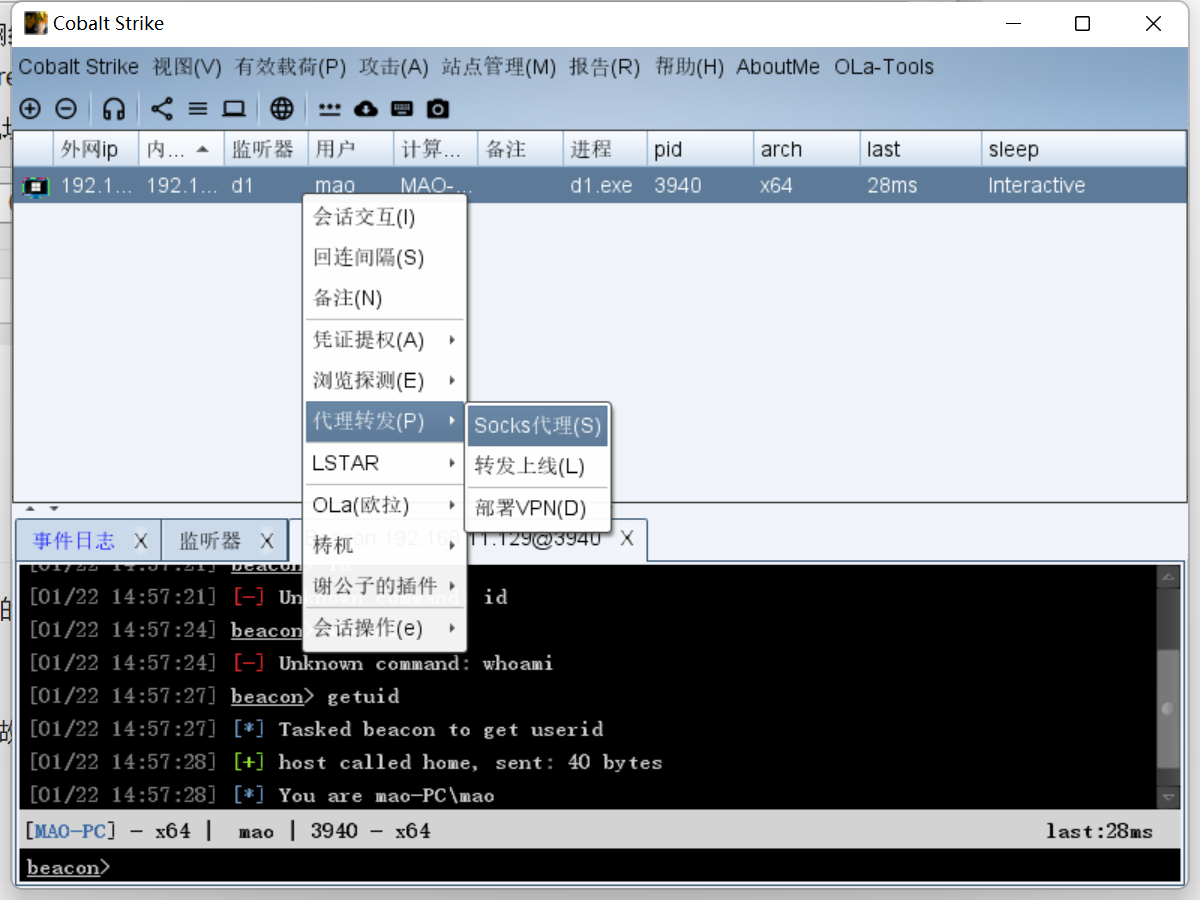Viewport: 1200px width, 900px height.
Task: Open listeners via the headphones icon
Action: [x=114, y=108]
